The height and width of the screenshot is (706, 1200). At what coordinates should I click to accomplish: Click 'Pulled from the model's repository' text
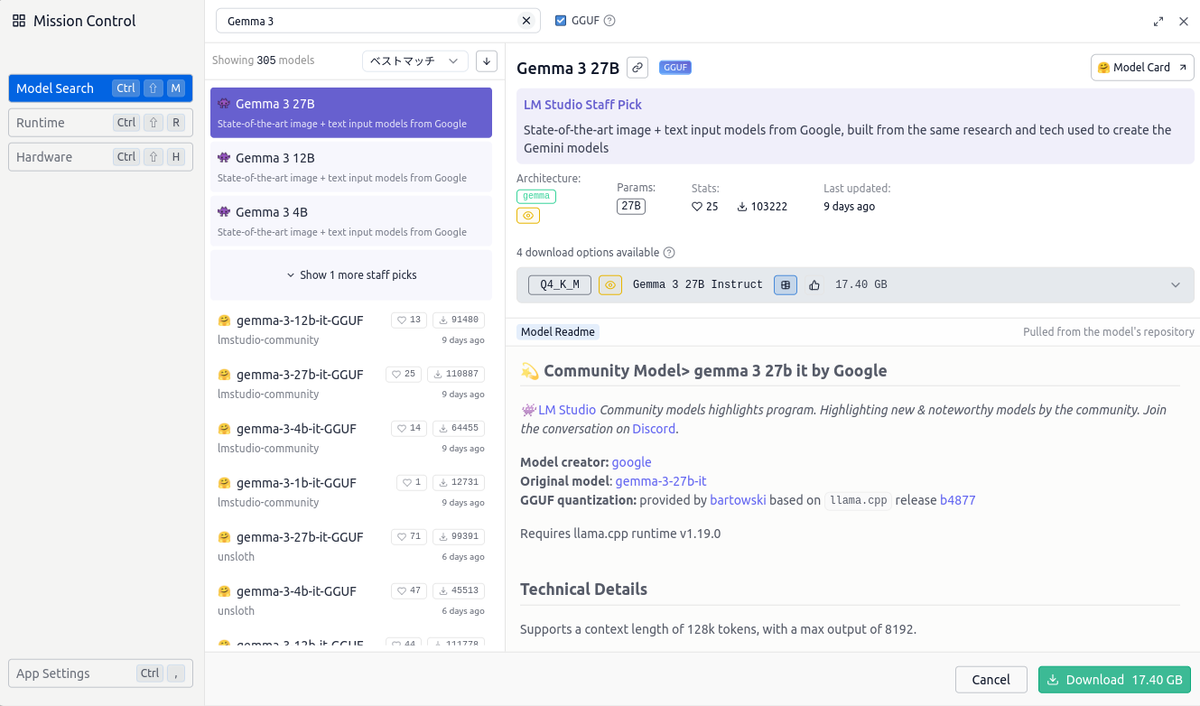[1108, 332]
